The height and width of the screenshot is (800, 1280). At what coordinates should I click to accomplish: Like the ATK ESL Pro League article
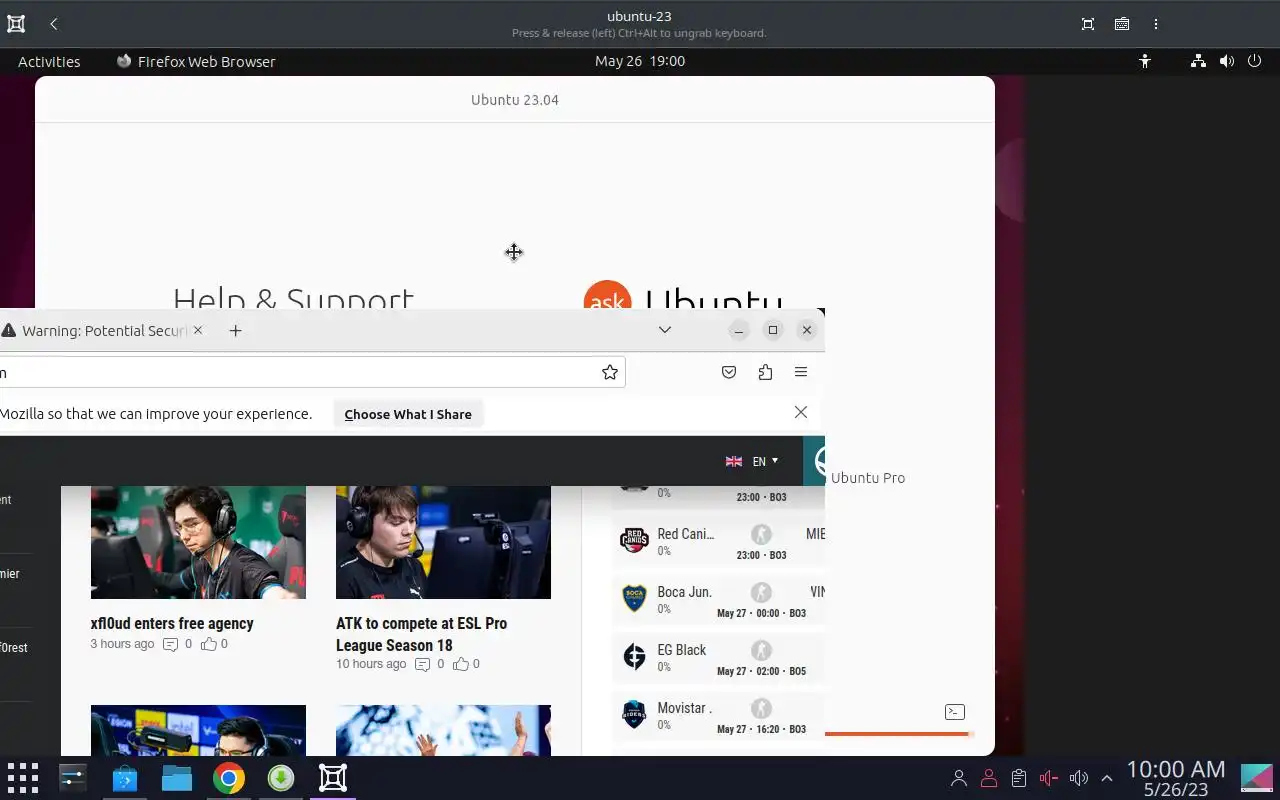click(x=461, y=664)
